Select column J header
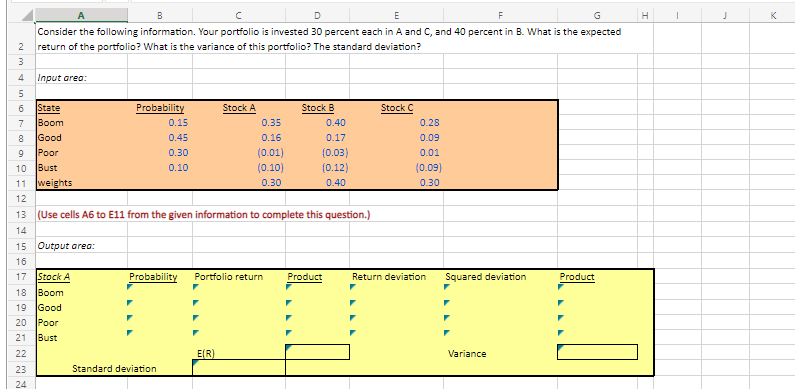Screen dimensions: 795x389 726,15
